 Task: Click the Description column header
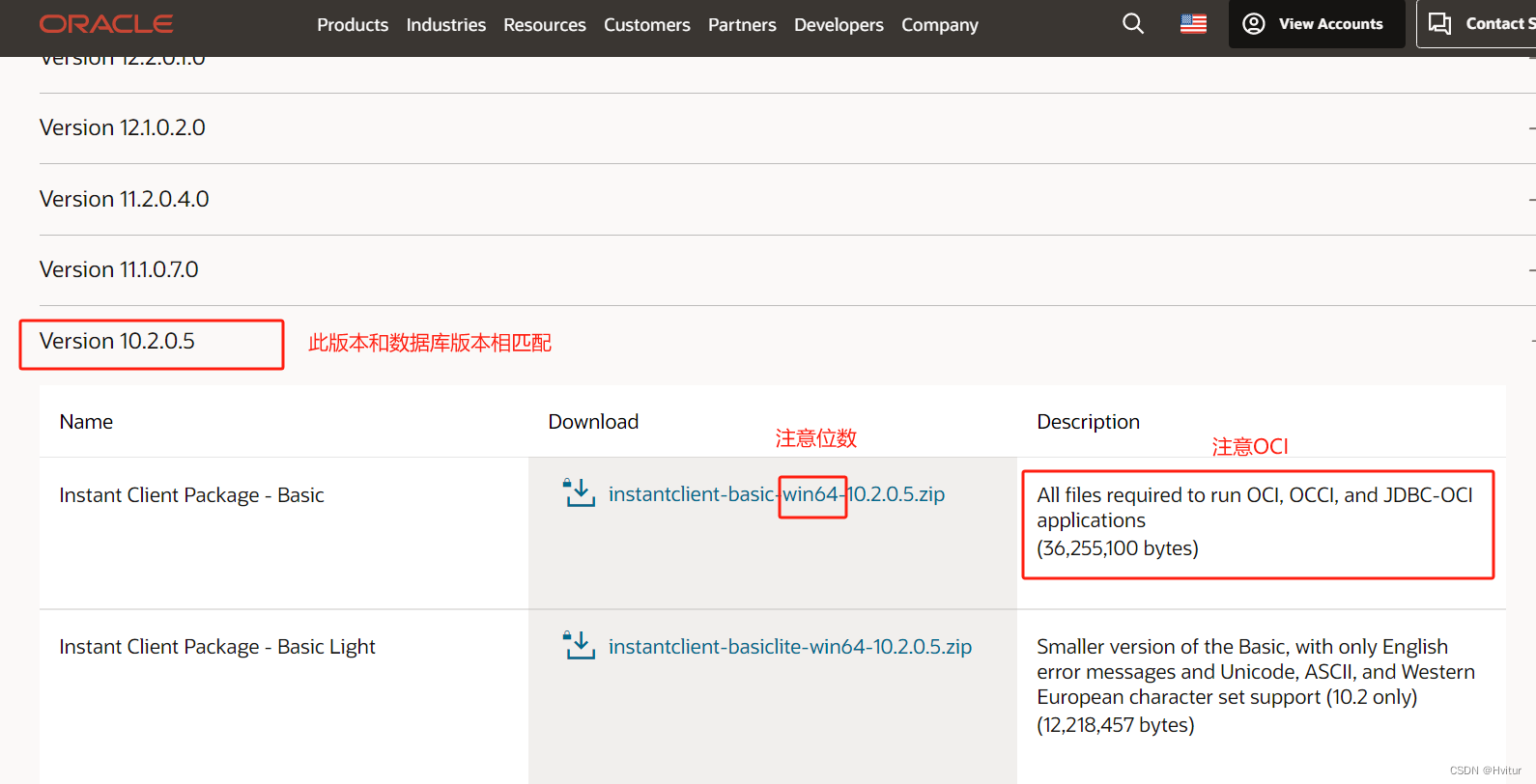(1088, 422)
